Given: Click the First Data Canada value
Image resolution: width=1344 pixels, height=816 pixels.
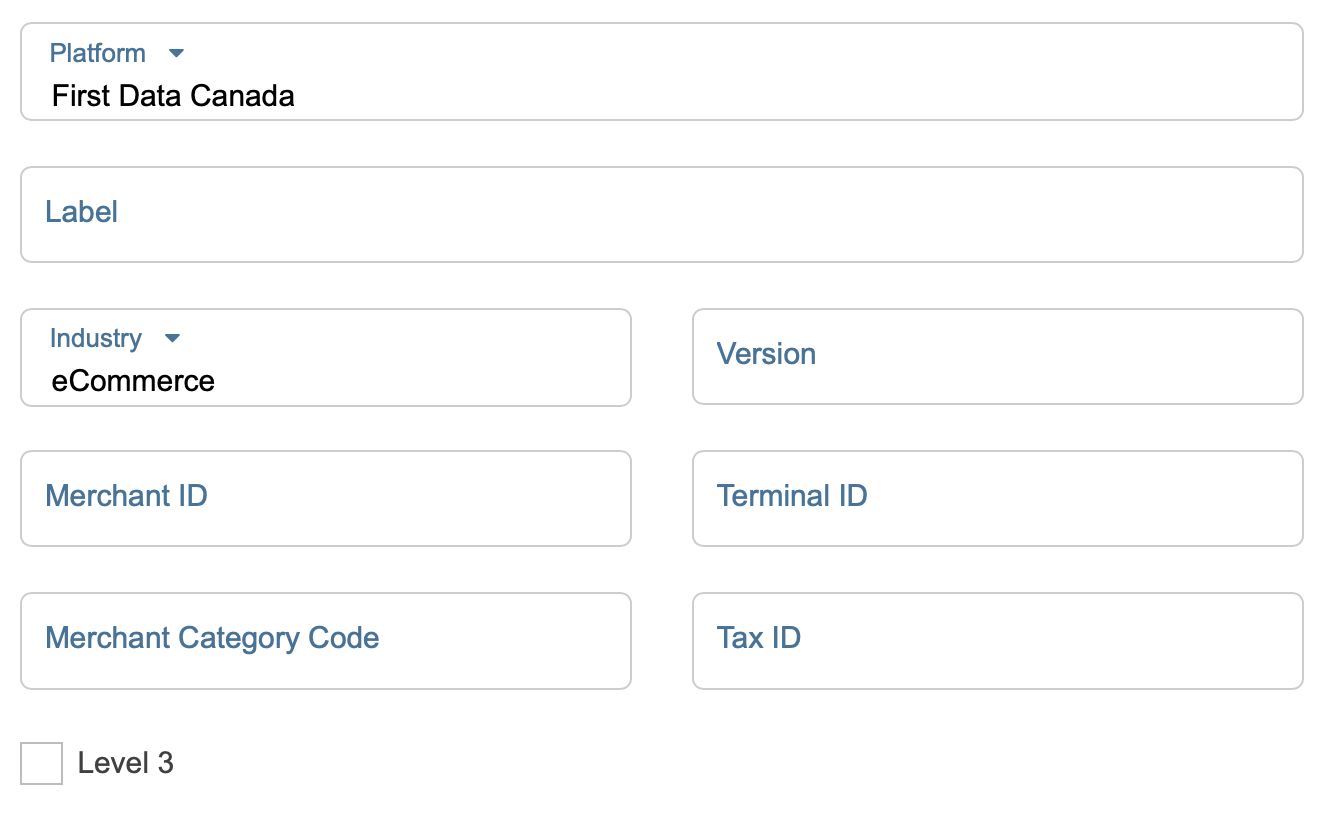Looking at the screenshot, I should click(x=173, y=96).
